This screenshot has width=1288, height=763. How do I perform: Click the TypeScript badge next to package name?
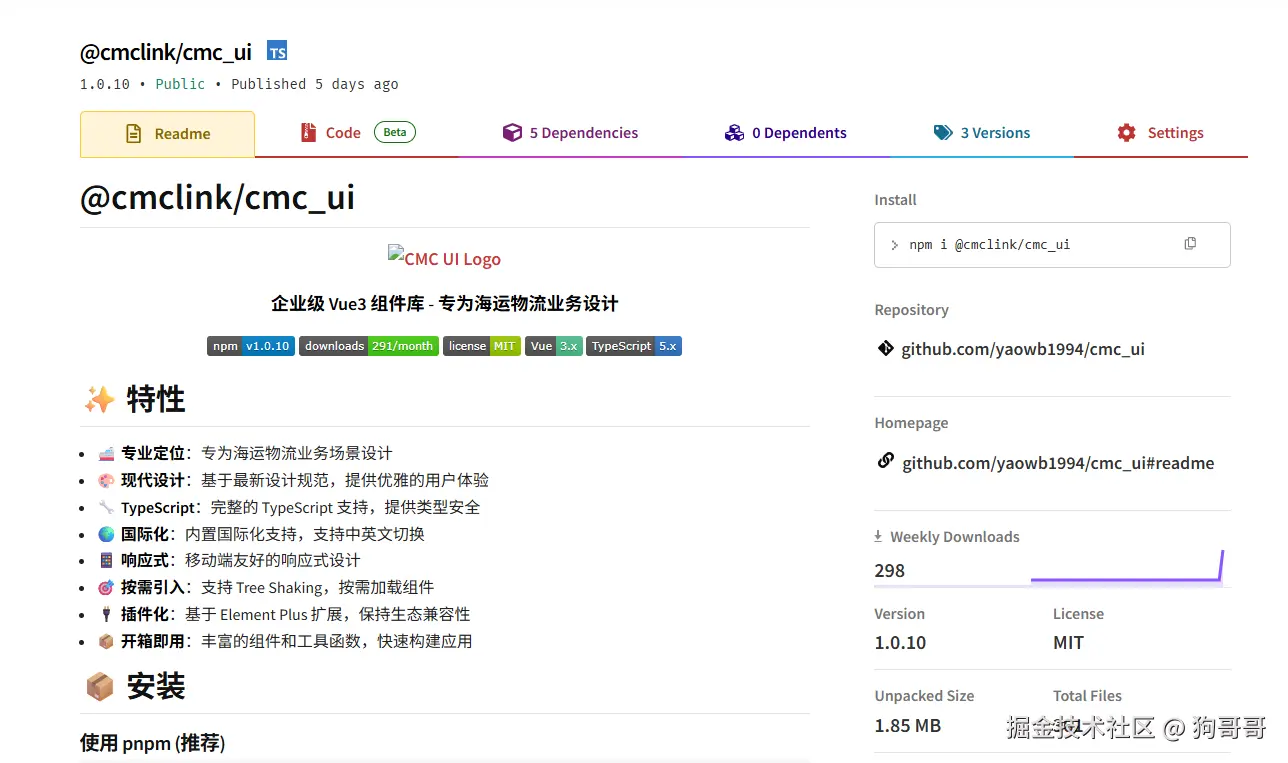[276, 51]
